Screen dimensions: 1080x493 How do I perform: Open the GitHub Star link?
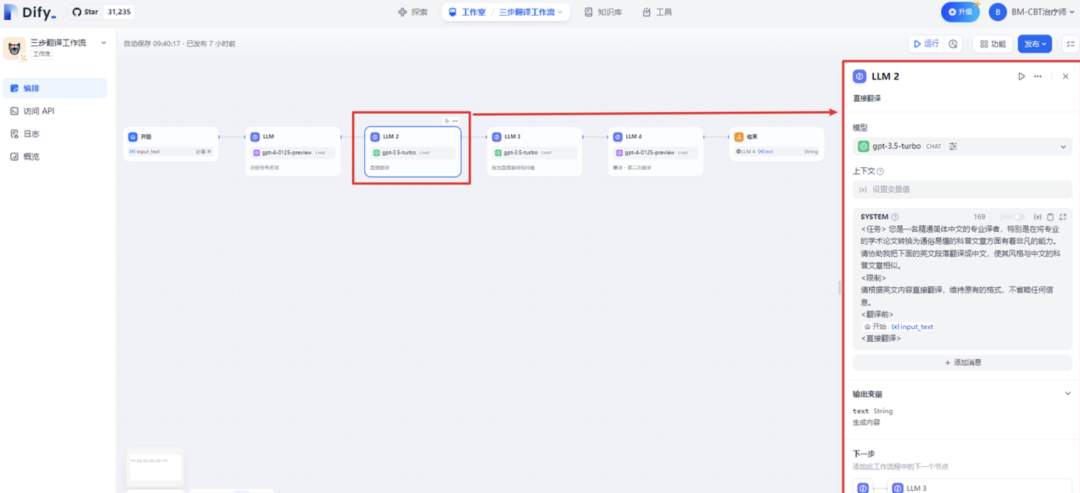click(101, 12)
